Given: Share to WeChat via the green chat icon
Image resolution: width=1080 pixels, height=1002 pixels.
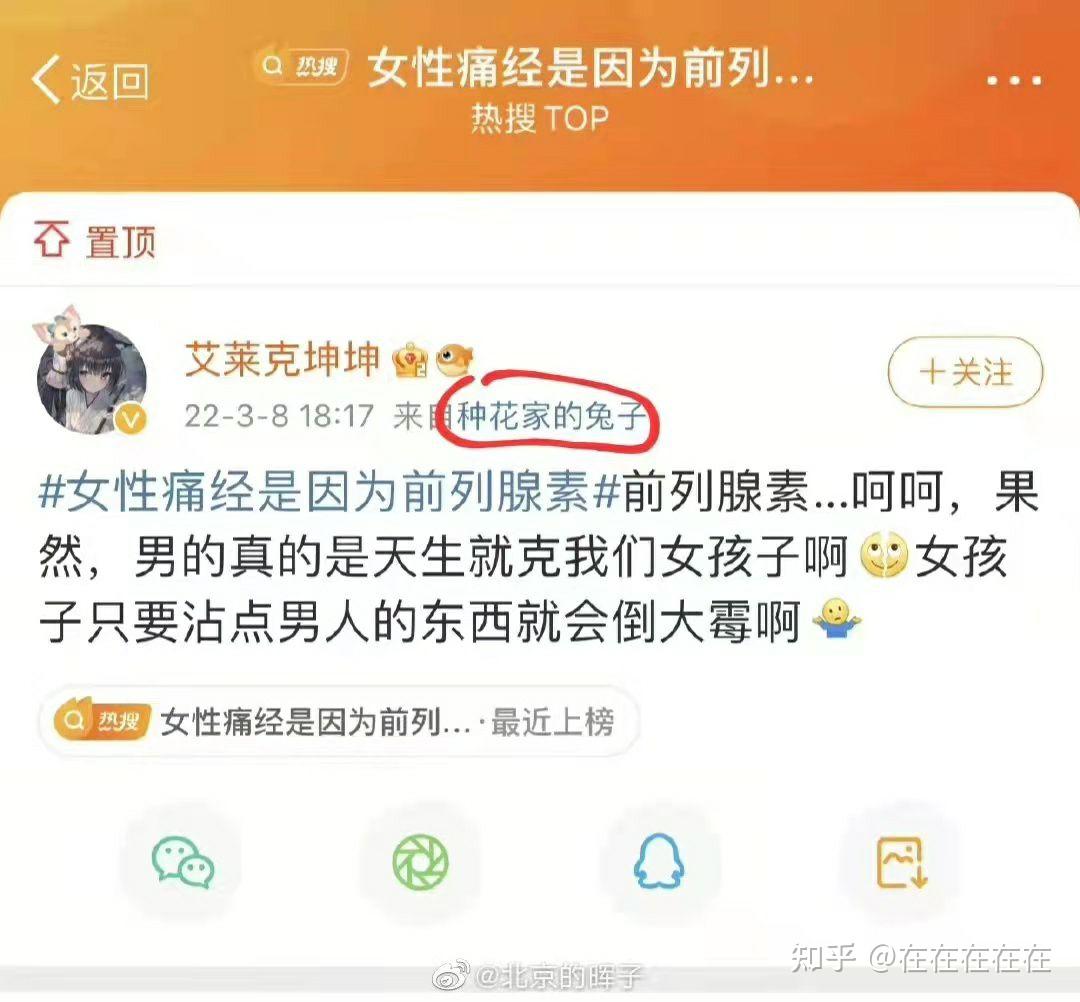Looking at the screenshot, I should pyautogui.click(x=183, y=862).
